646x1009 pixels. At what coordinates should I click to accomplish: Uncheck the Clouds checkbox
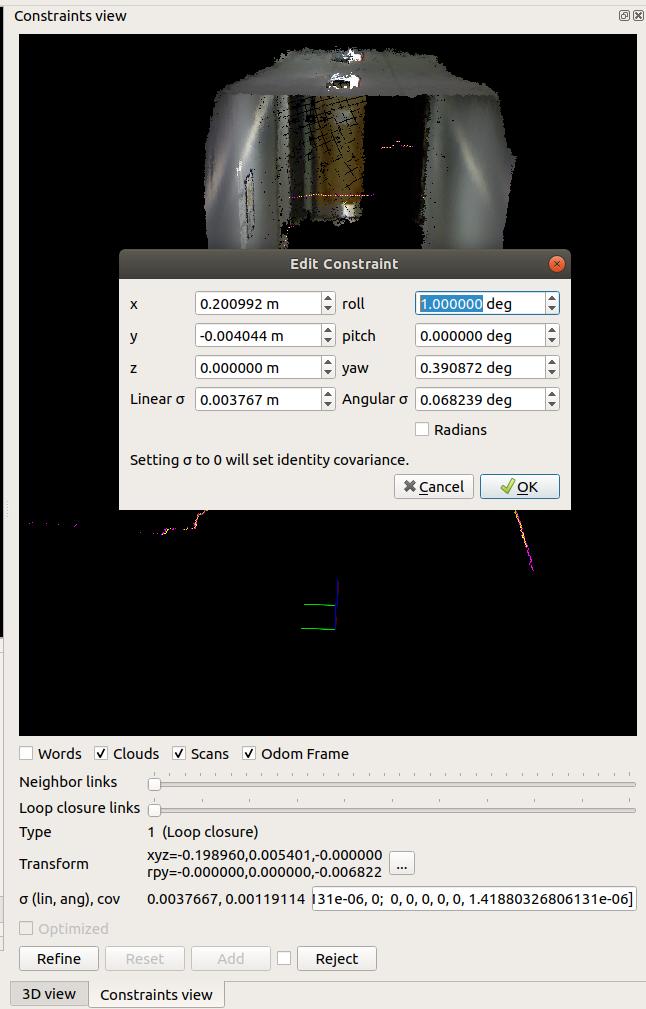[x=102, y=754]
